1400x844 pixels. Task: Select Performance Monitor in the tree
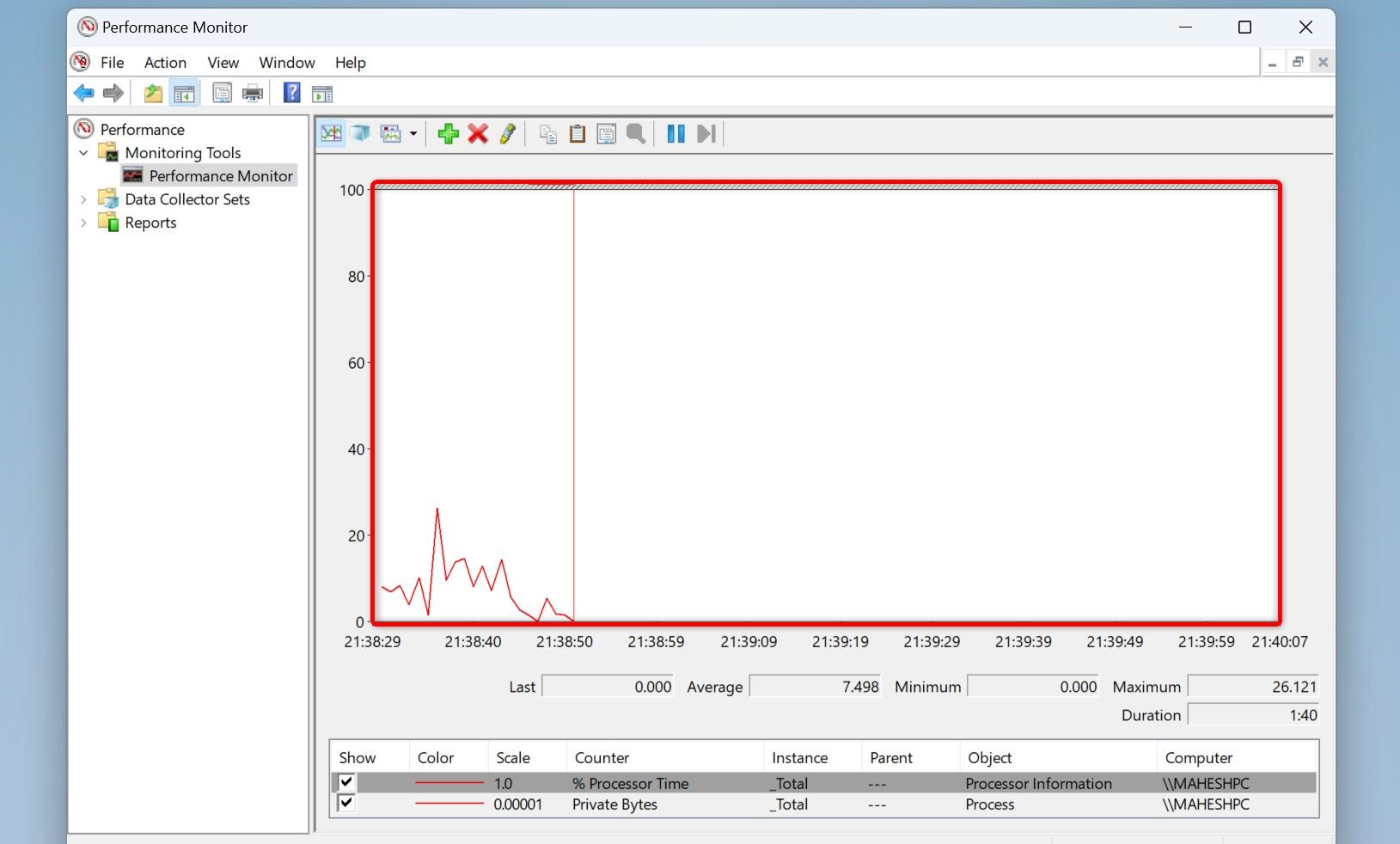[x=219, y=175]
